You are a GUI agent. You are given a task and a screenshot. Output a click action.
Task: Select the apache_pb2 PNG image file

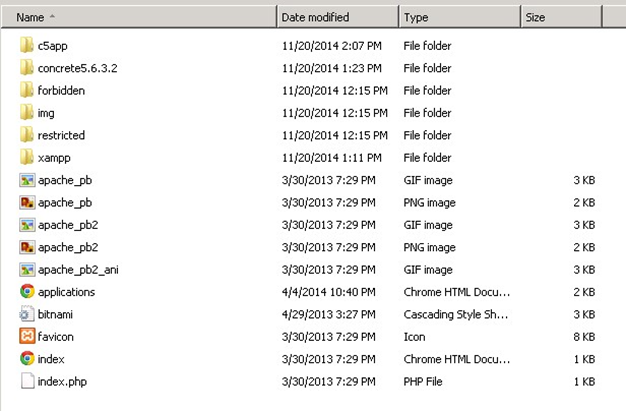[x=67, y=247]
